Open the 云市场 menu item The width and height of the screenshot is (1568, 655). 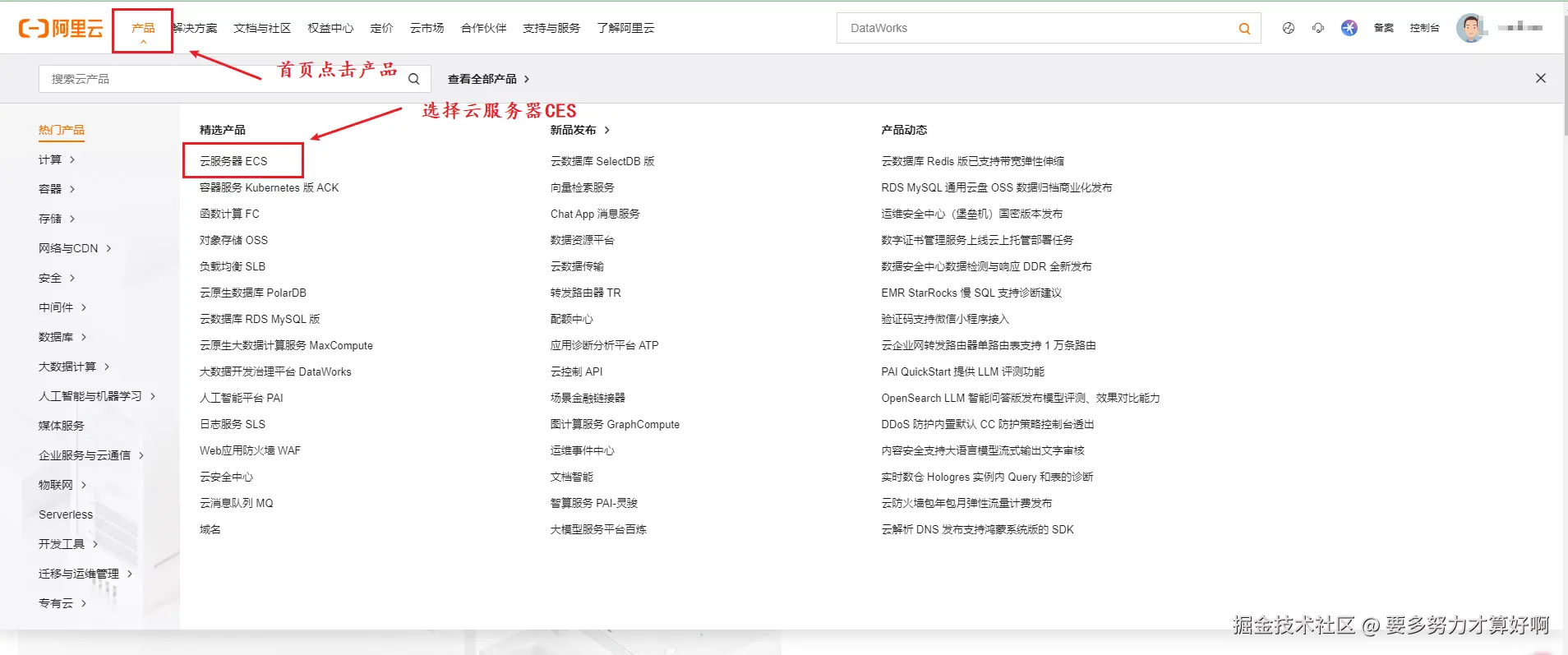[427, 29]
